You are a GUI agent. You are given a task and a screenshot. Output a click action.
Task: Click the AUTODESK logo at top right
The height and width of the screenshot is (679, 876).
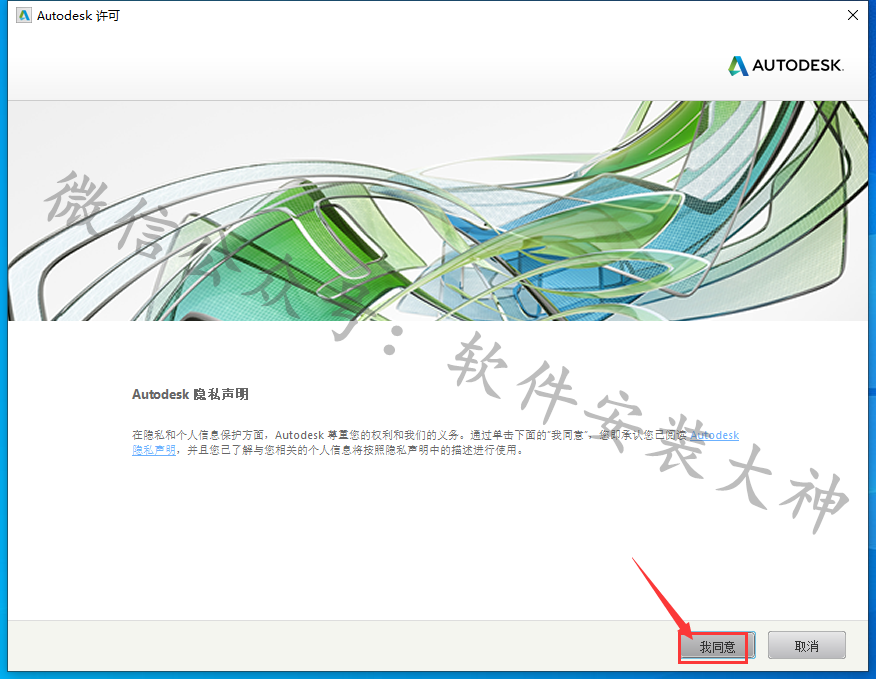pos(786,65)
